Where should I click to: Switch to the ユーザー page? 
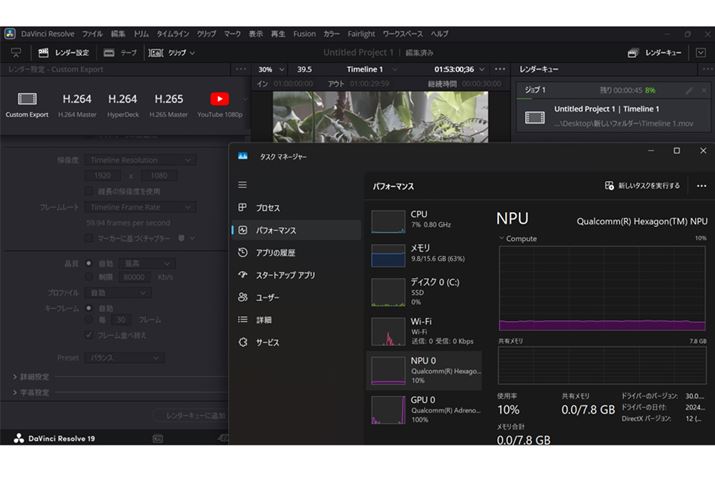[267, 297]
